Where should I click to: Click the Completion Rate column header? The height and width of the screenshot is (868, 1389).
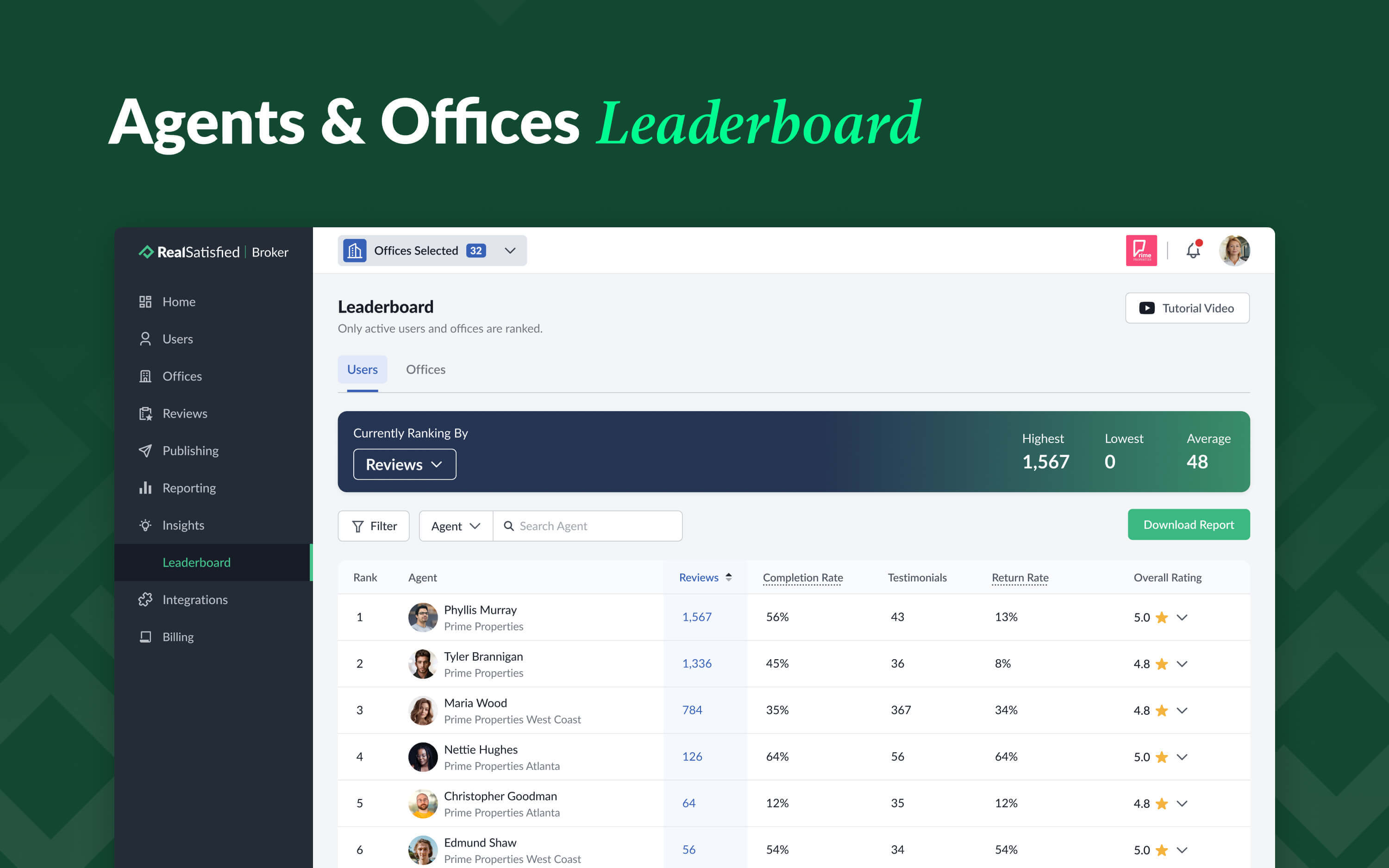pos(802,578)
